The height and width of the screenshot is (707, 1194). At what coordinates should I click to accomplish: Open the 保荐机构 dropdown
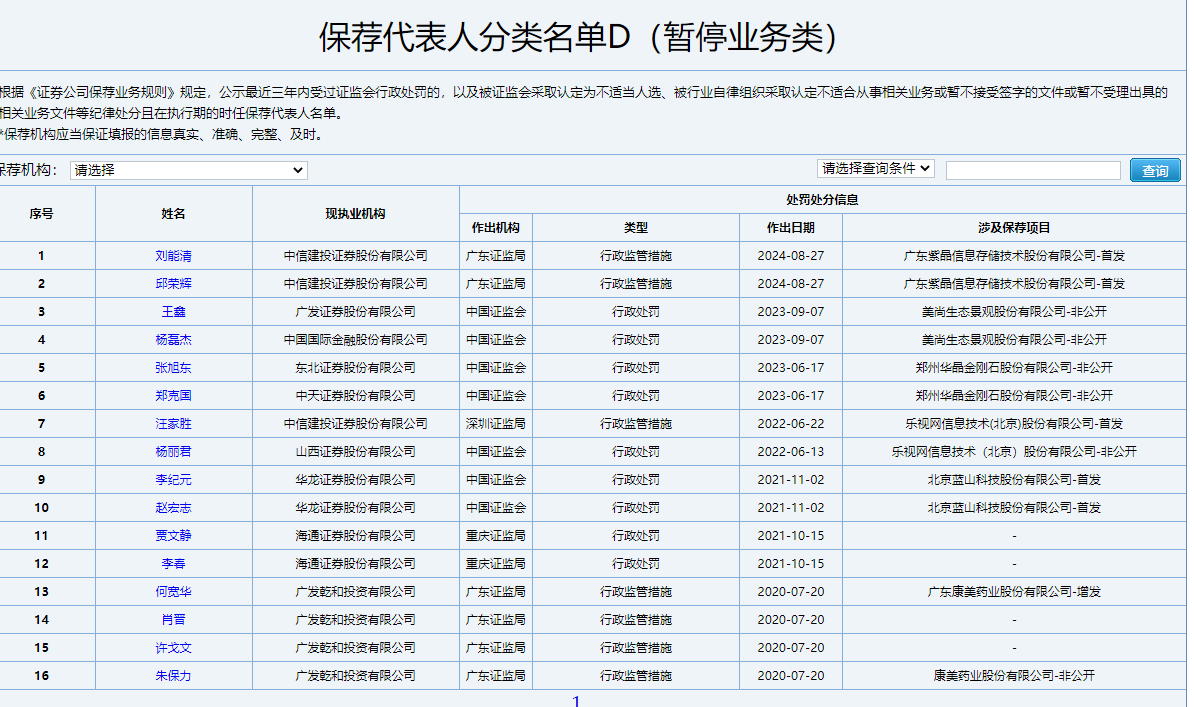188,171
